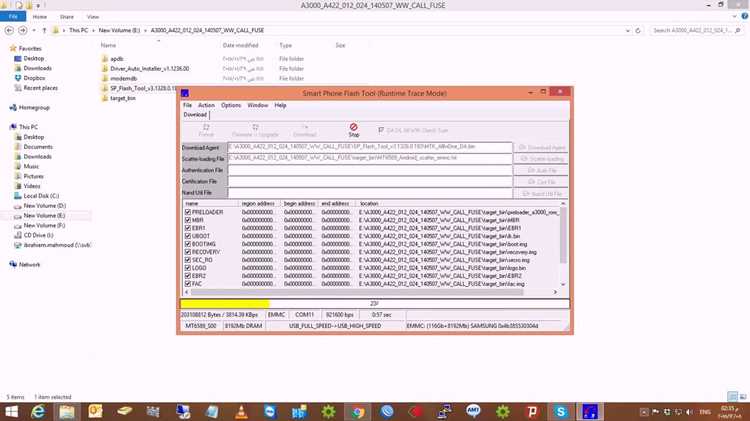Viewport: 750px width, 421px height.
Task: Click the Authentication File input field
Action: point(370,170)
